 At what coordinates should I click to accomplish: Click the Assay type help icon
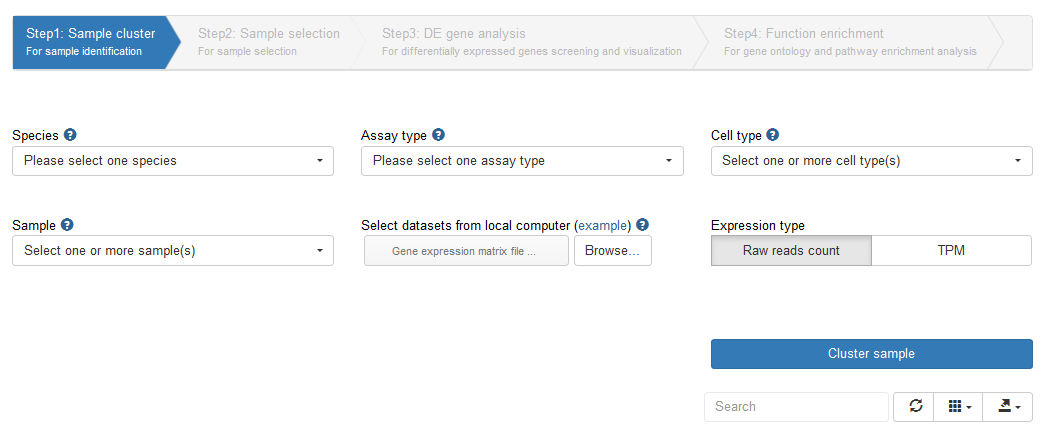(438, 135)
